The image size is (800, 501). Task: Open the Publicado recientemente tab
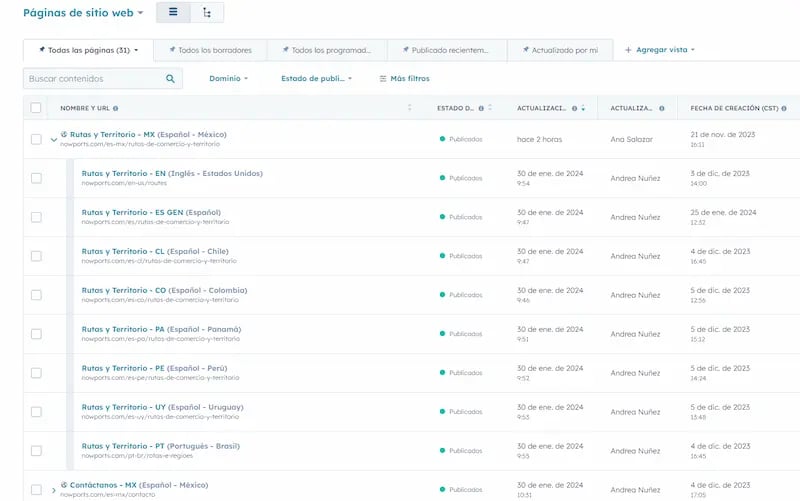[445, 50]
